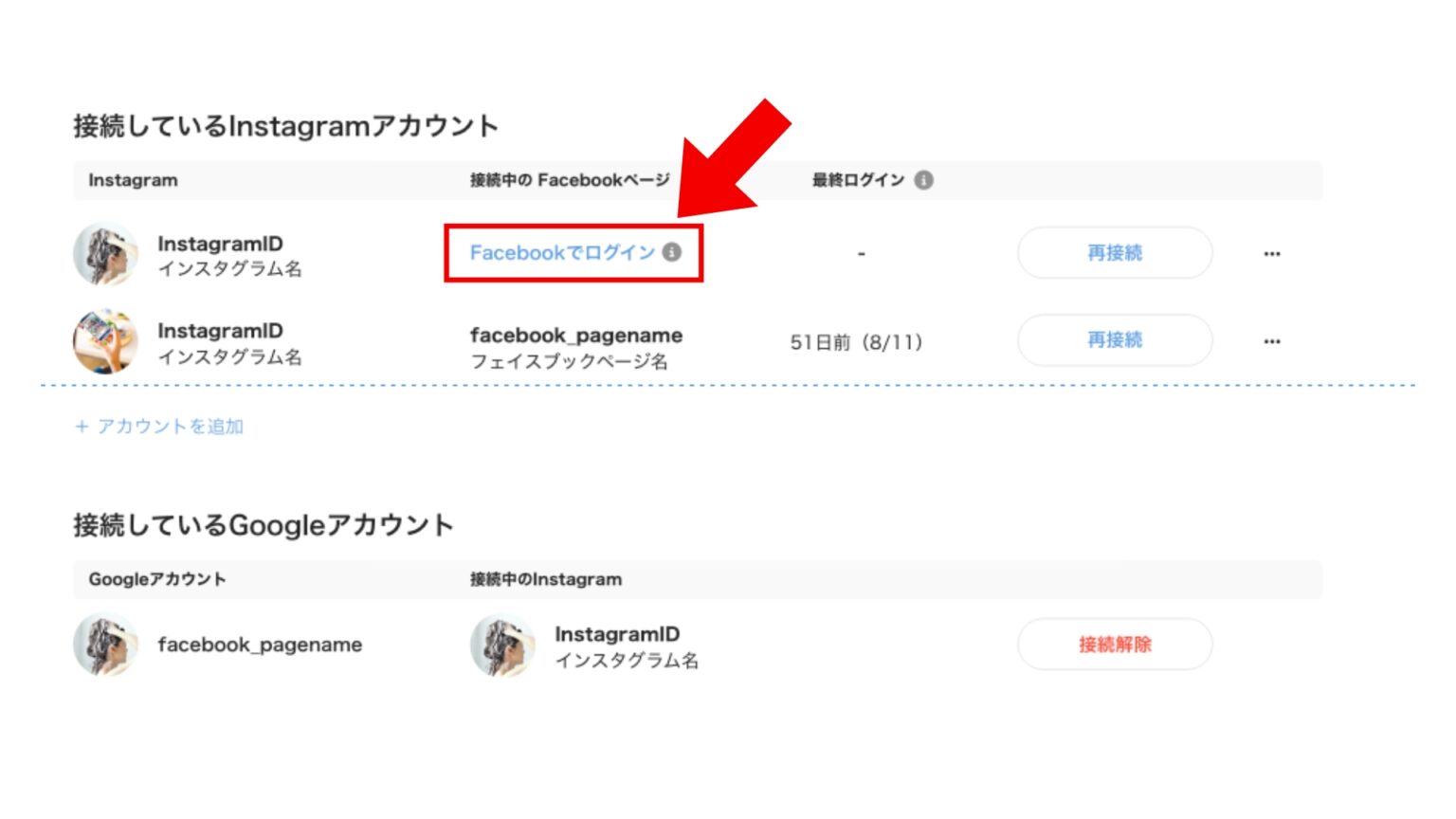Click the info icon next to 最終ログイン
Image resolution: width=1456 pixels, height=819 pixels.
click(924, 180)
